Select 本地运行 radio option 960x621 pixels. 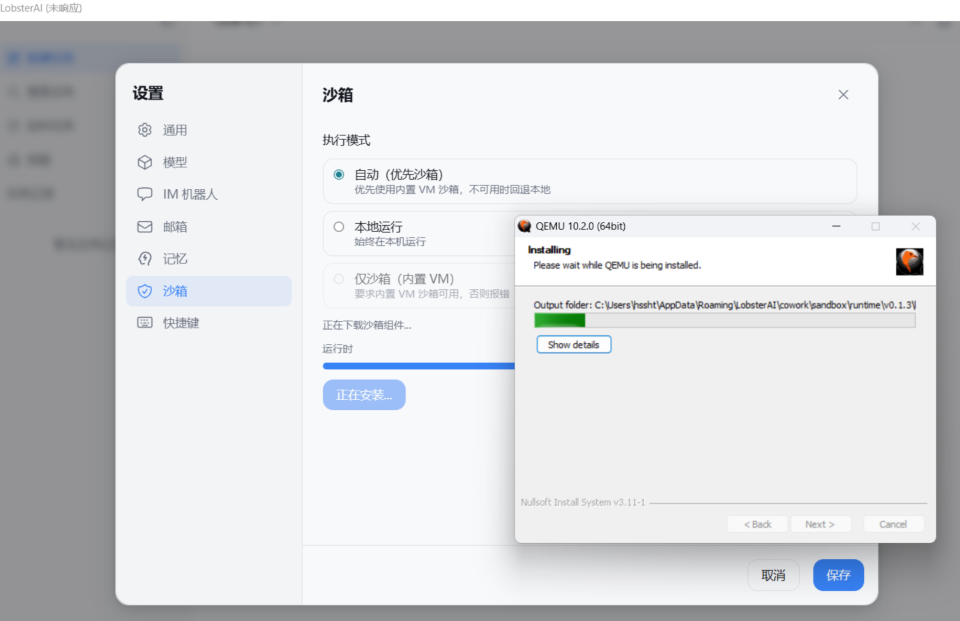coord(339,227)
